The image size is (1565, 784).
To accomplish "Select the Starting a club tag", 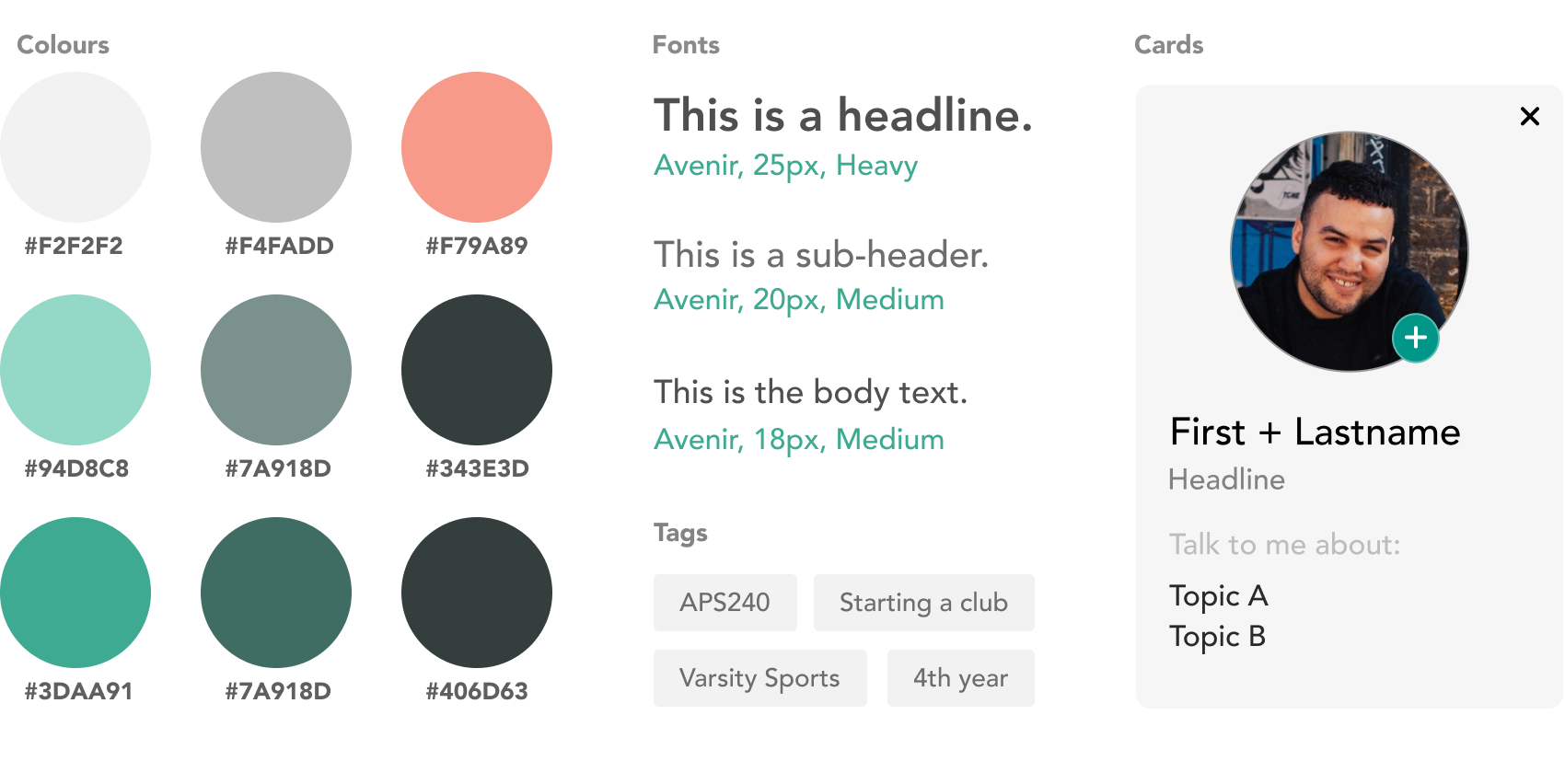I will (924, 603).
